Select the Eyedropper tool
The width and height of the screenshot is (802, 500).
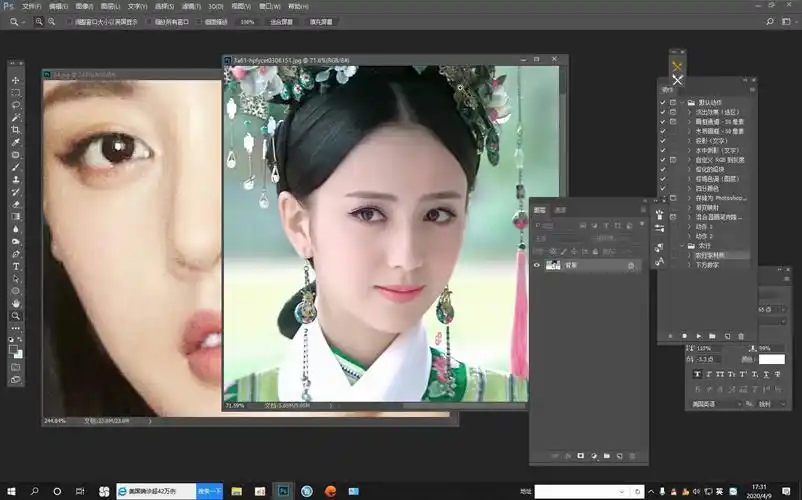point(16,142)
